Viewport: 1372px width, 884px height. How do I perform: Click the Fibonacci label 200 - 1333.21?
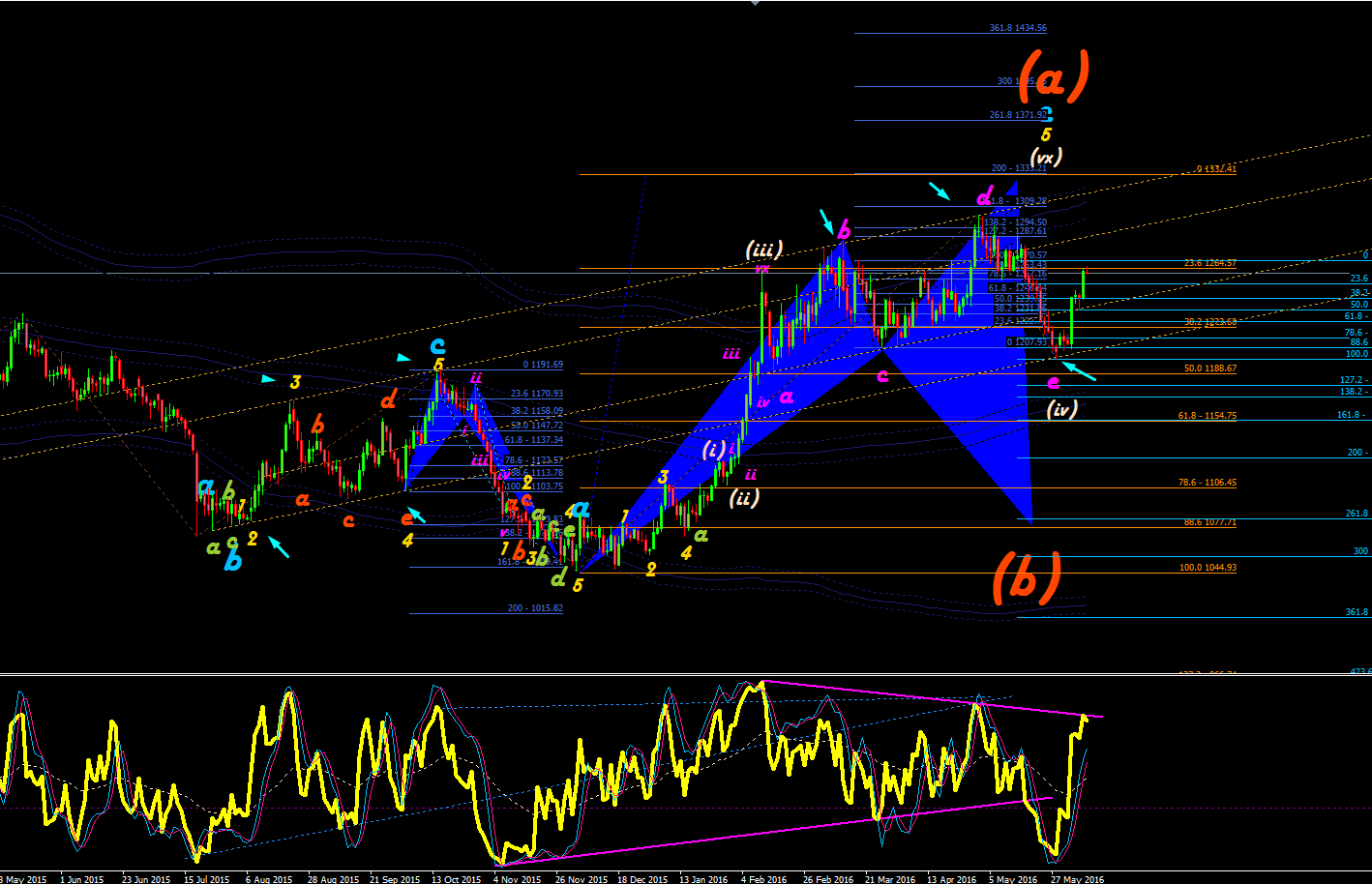(x=1019, y=168)
